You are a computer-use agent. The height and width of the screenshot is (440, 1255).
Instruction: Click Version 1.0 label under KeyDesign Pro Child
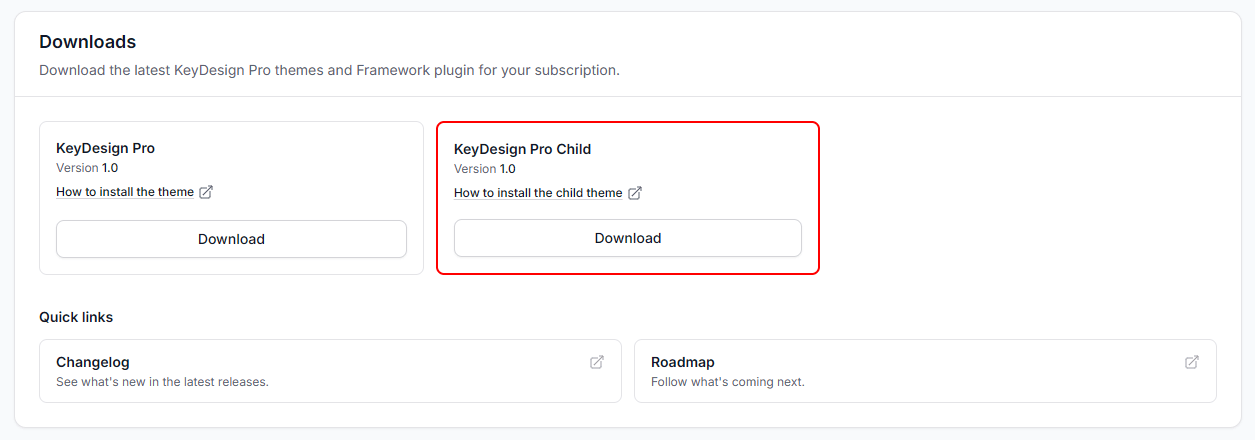coord(485,169)
